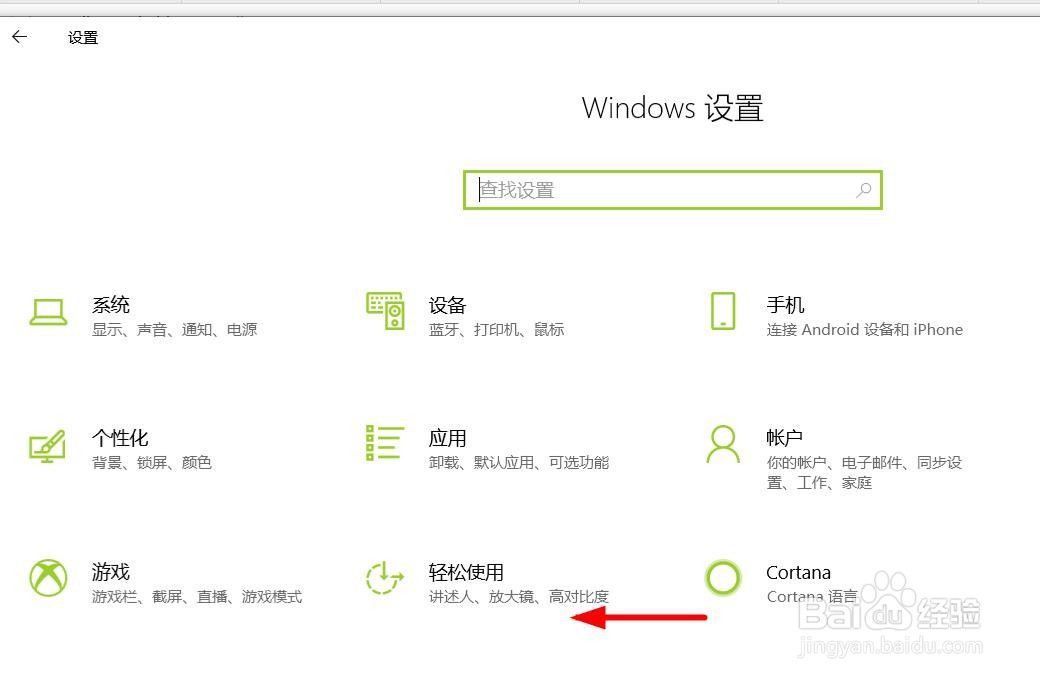Open the 轻松使用 ease of access icon
Screen dimensions: 1040x682
click(x=385, y=578)
